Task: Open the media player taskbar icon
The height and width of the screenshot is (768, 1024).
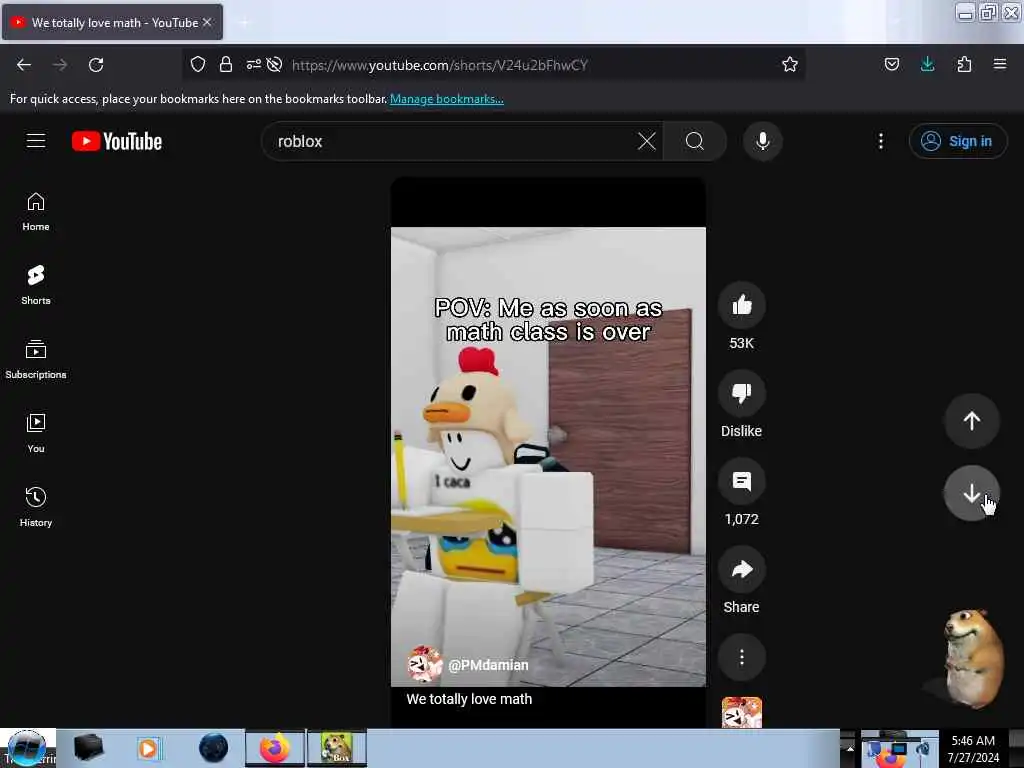Action: (x=148, y=748)
